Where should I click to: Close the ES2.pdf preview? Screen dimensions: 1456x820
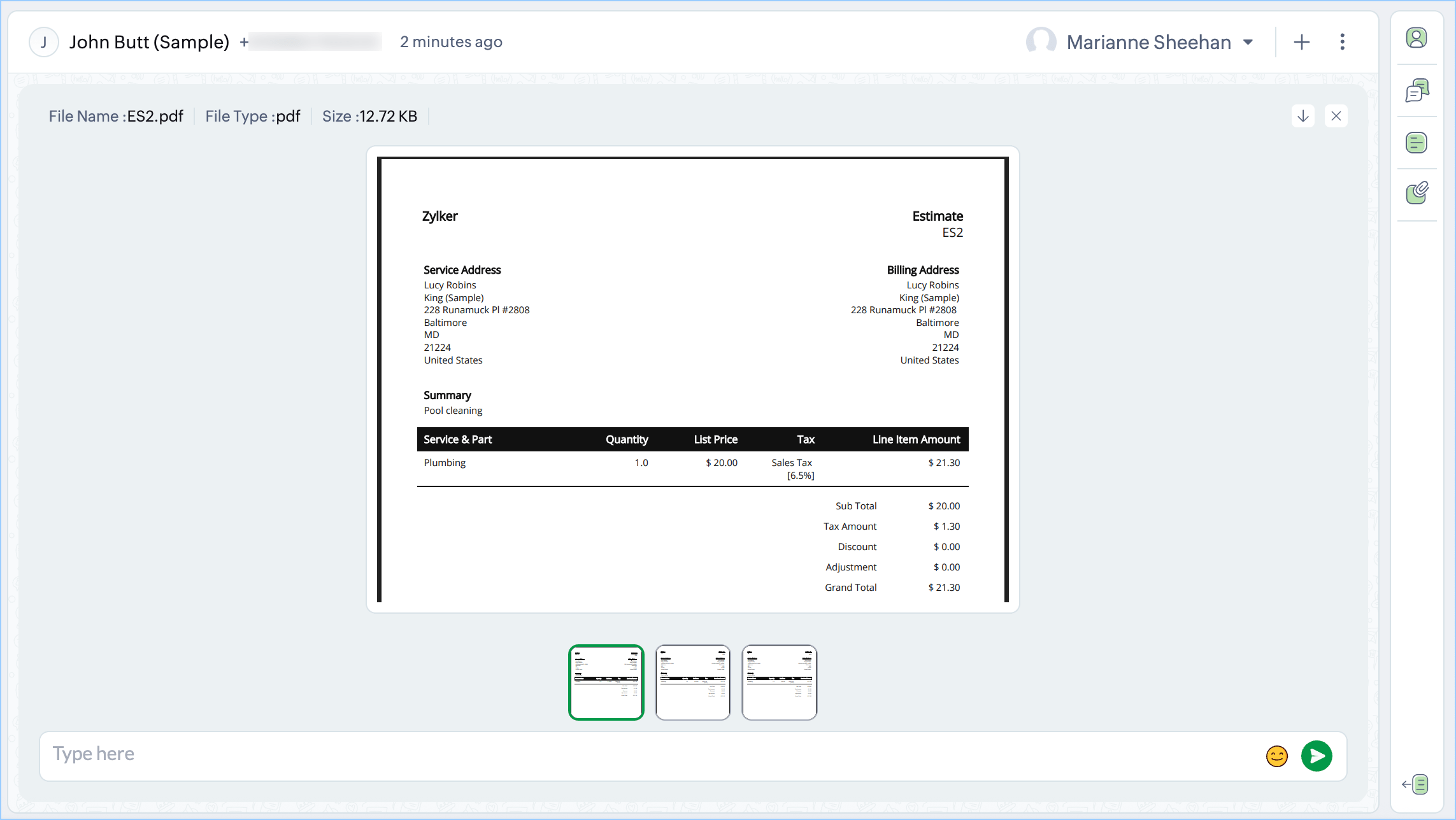click(x=1336, y=116)
